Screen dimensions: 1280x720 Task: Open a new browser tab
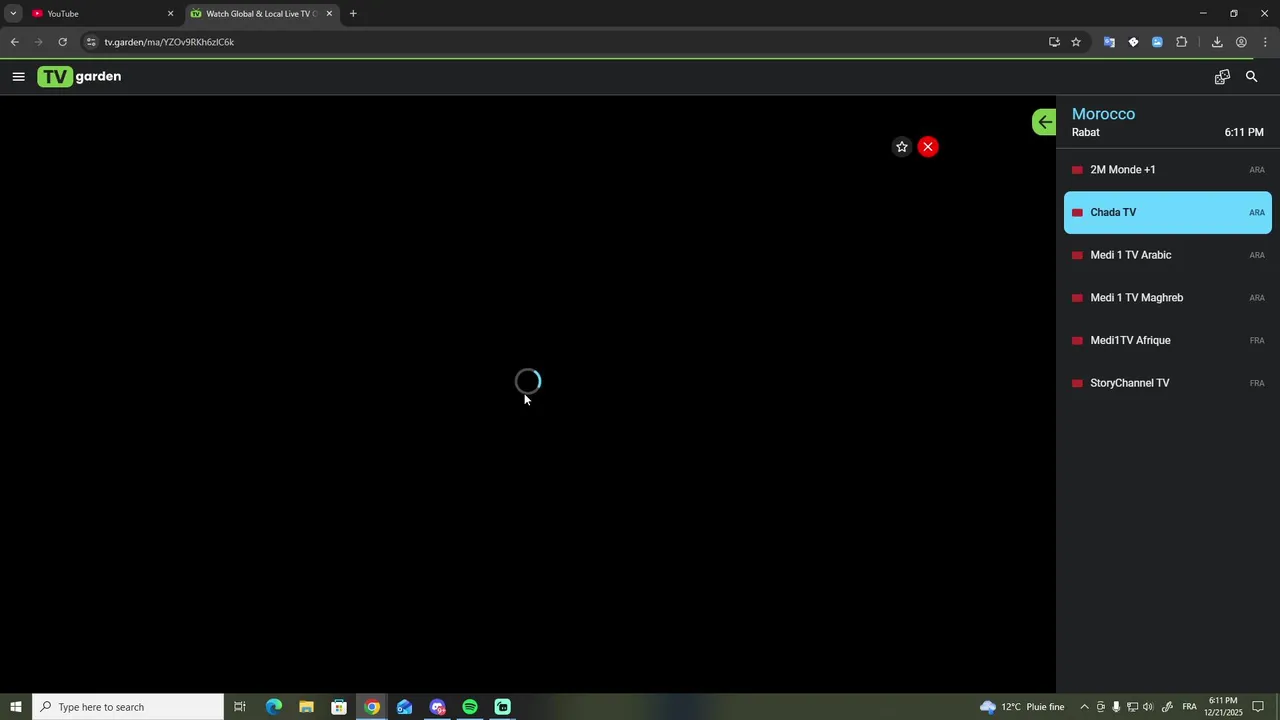pos(353,14)
